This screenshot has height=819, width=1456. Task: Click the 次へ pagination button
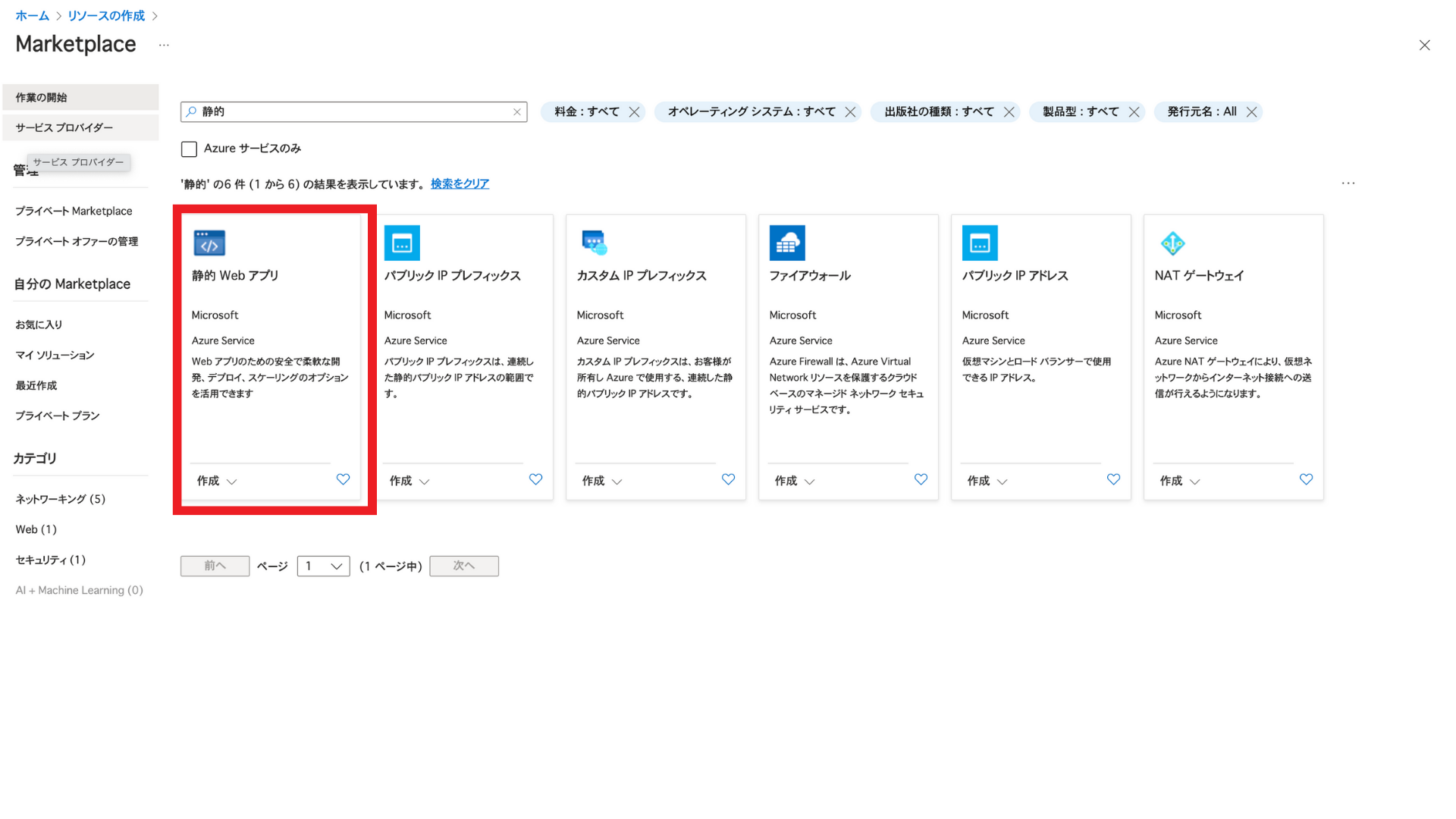(x=464, y=566)
